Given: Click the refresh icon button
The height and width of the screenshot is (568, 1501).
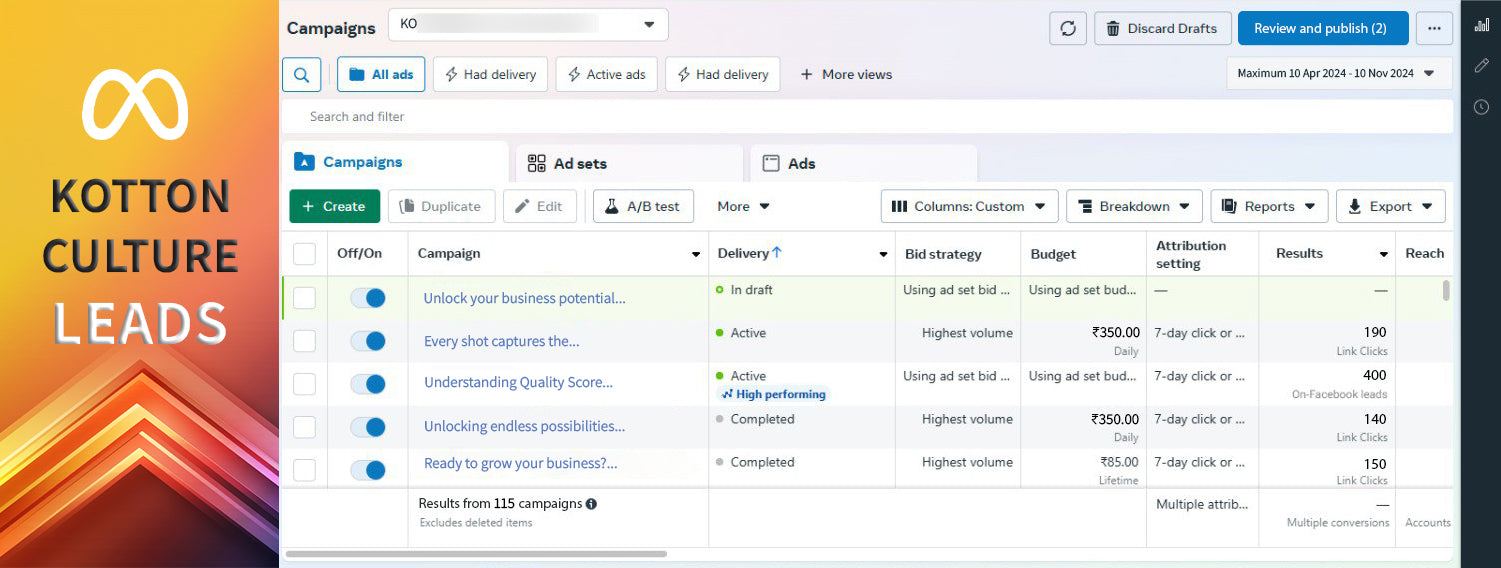Looking at the screenshot, I should tap(1067, 28).
